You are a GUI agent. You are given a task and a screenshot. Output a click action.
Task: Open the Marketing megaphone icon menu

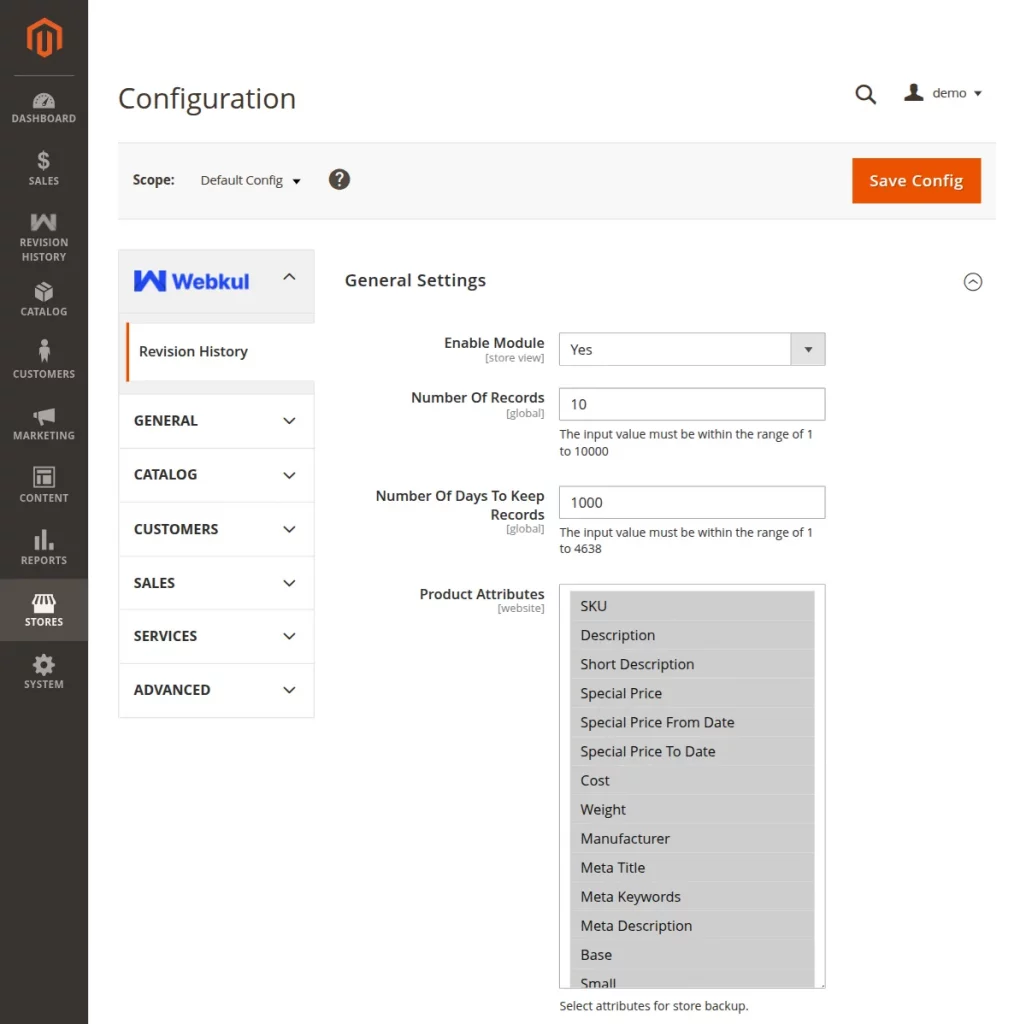44,423
